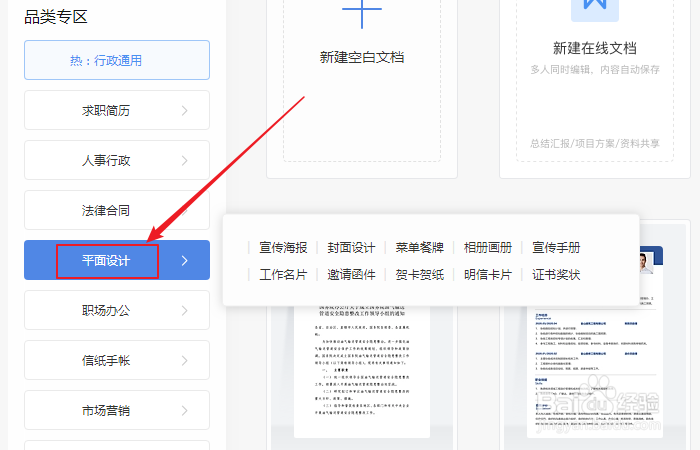The width and height of the screenshot is (700, 450).
Task: Choose 邀请函件 in the submenu
Action: [351, 275]
